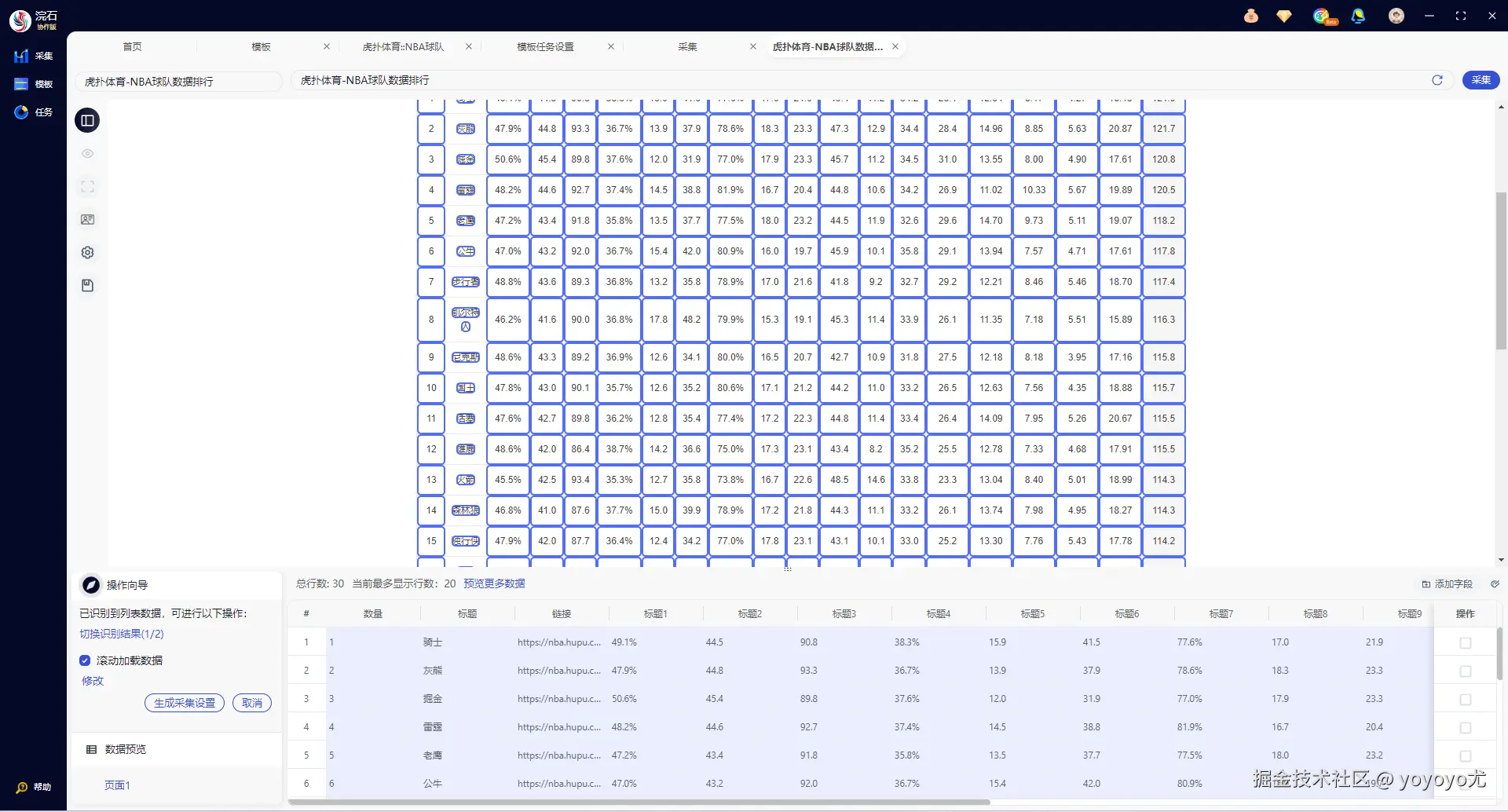
Task: Close the 模板 tab
Action: point(327,46)
